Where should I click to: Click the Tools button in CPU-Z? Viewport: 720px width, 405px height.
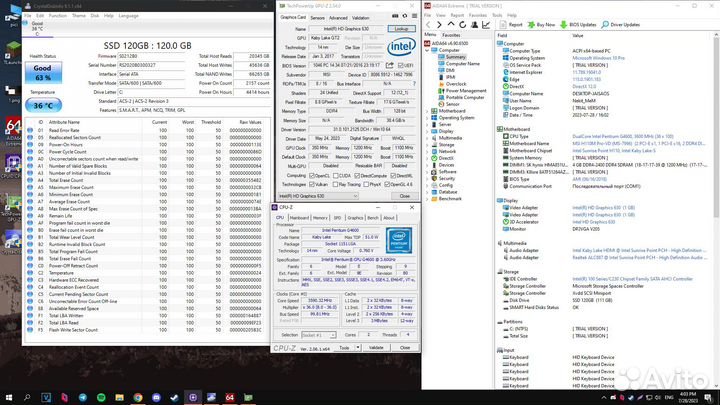pos(344,348)
